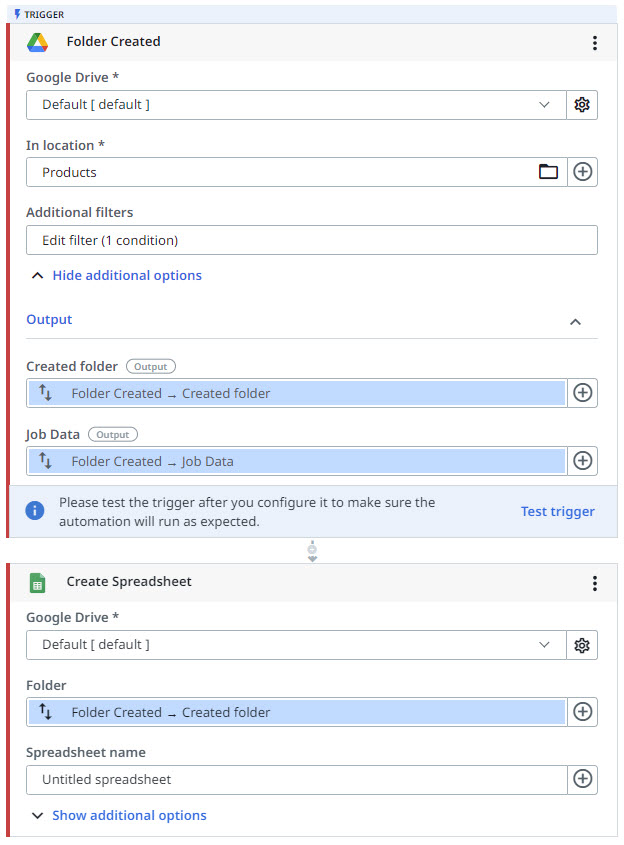Click plus button next to In location
This screenshot has height=845, width=624.
(582, 172)
